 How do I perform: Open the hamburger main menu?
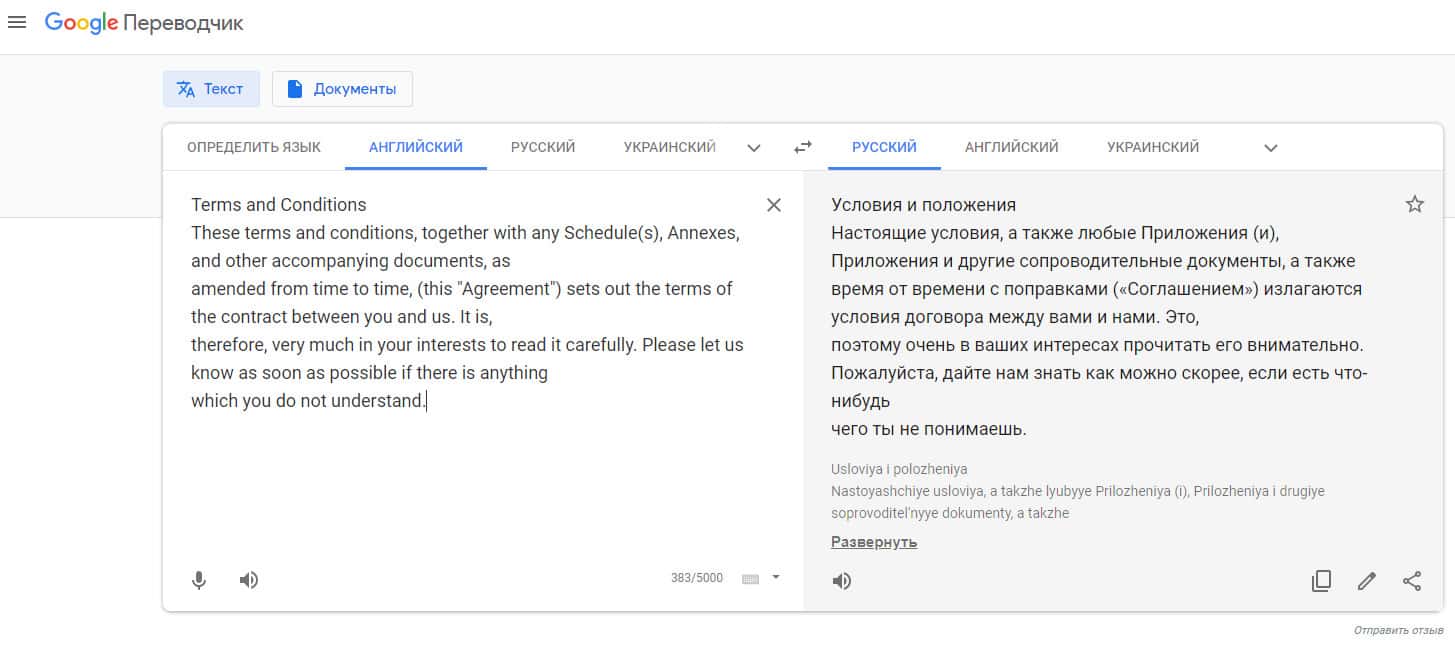17,23
